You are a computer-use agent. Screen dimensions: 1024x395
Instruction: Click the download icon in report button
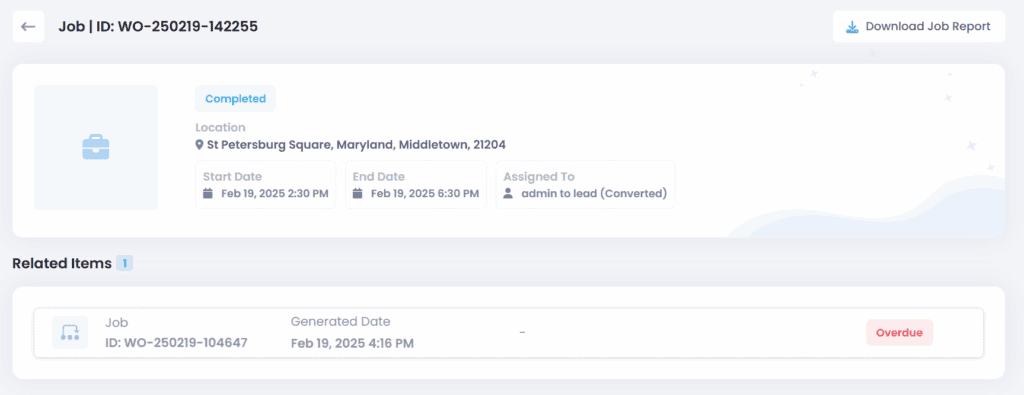(x=852, y=27)
